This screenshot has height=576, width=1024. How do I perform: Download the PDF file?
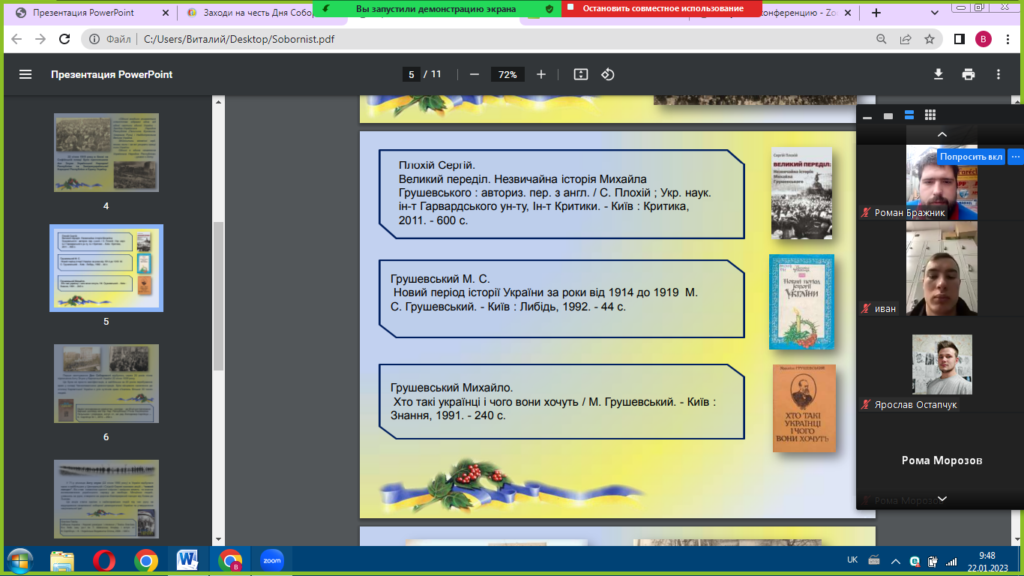click(x=938, y=75)
